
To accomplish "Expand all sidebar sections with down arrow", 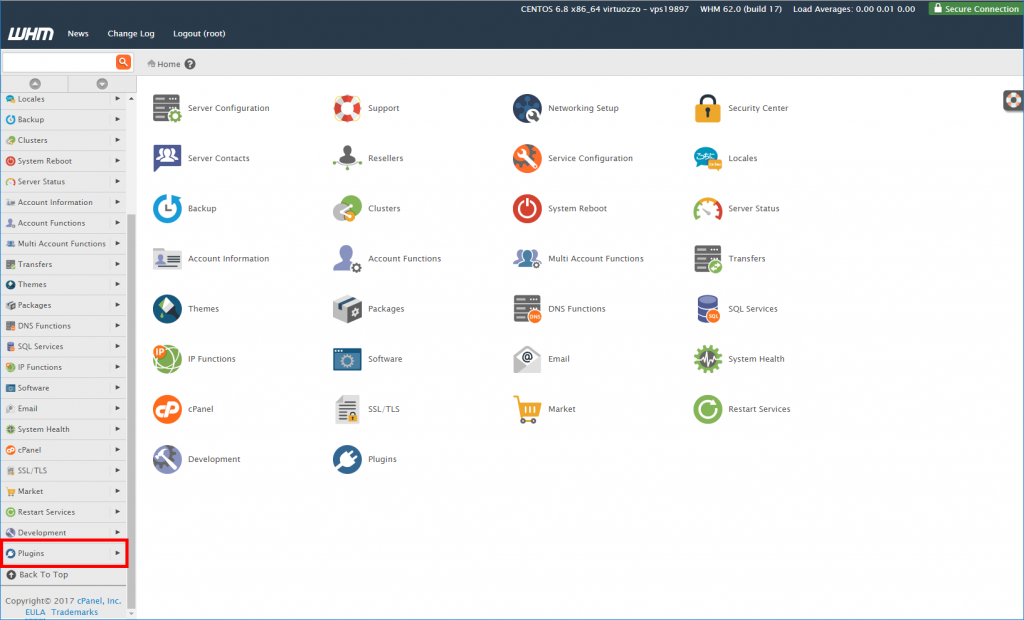I will coord(102,84).
